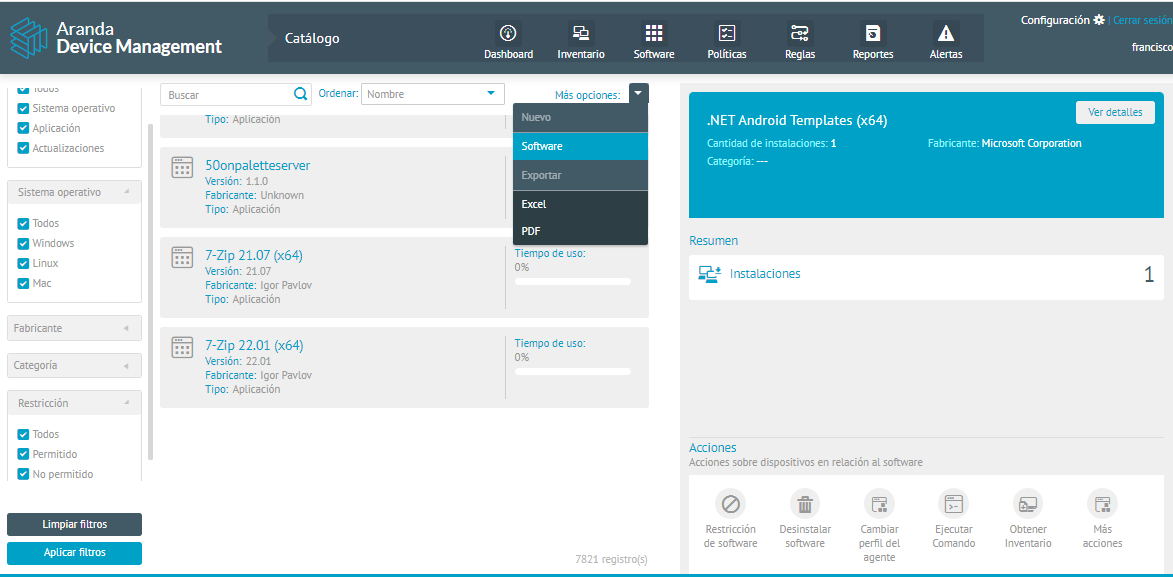1173x577 pixels.
Task: Click the Limpiar filtros button
Action: [74, 525]
